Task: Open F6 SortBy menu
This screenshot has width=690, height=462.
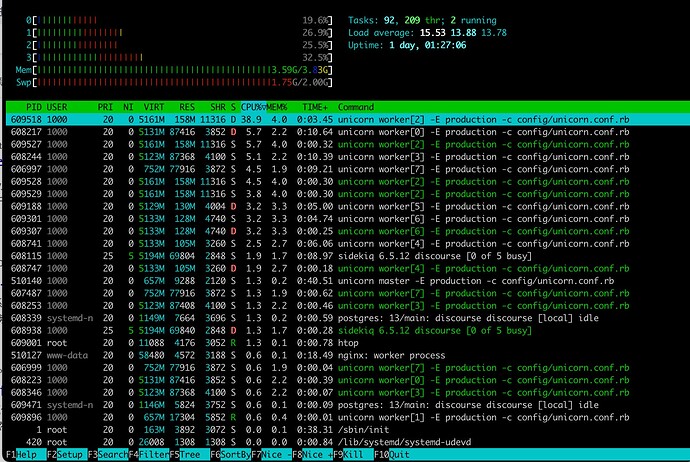Action: point(230,455)
